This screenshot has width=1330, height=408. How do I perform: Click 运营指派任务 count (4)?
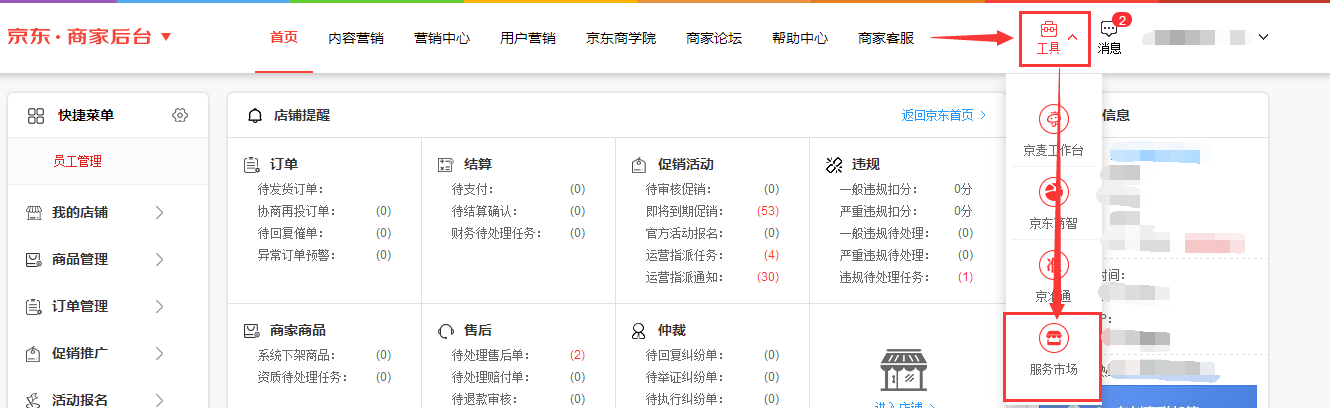click(x=771, y=255)
